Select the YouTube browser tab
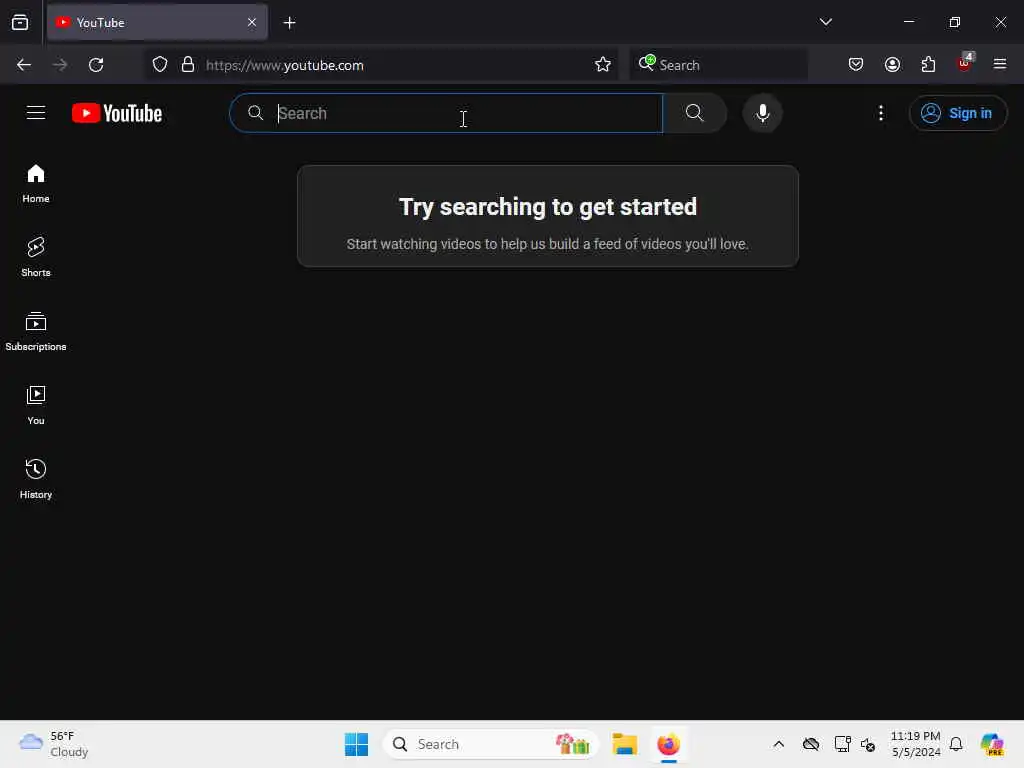The width and height of the screenshot is (1024, 768). pyautogui.click(x=157, y=22)
